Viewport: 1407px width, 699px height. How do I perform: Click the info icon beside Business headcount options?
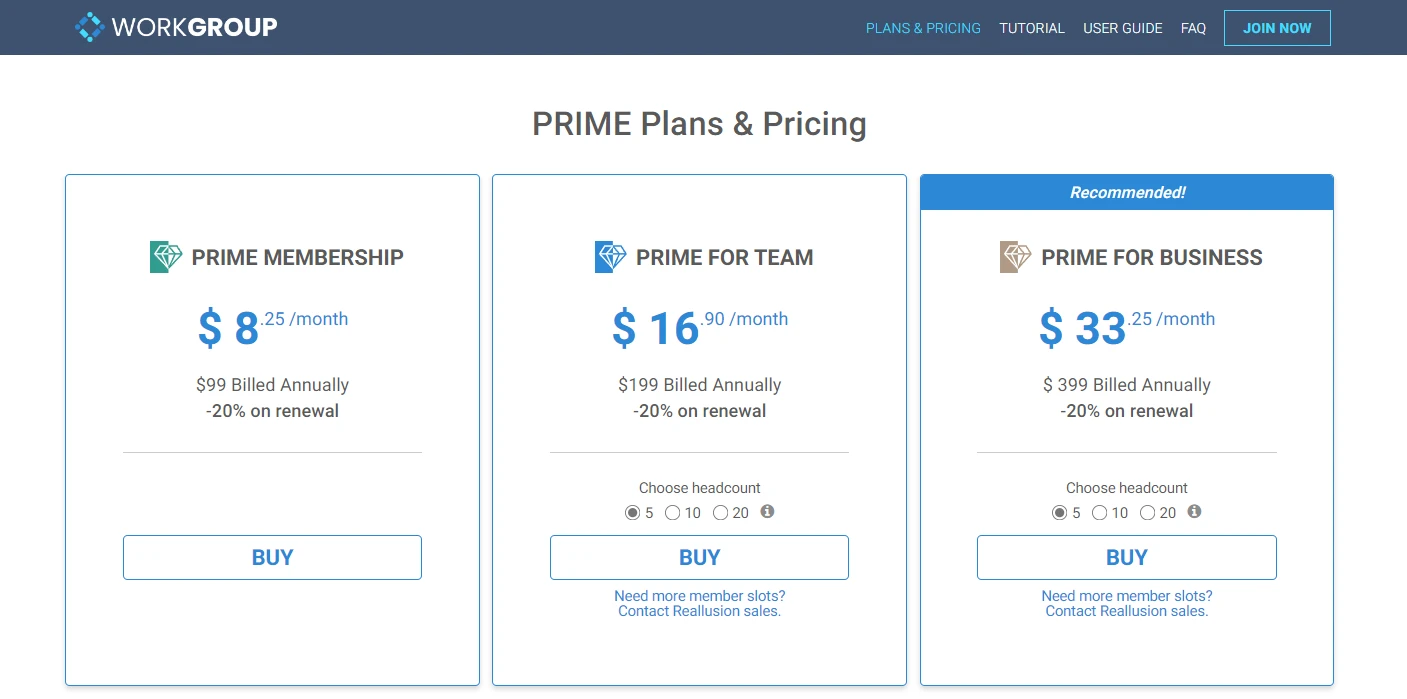click(x=1194, y=512)
